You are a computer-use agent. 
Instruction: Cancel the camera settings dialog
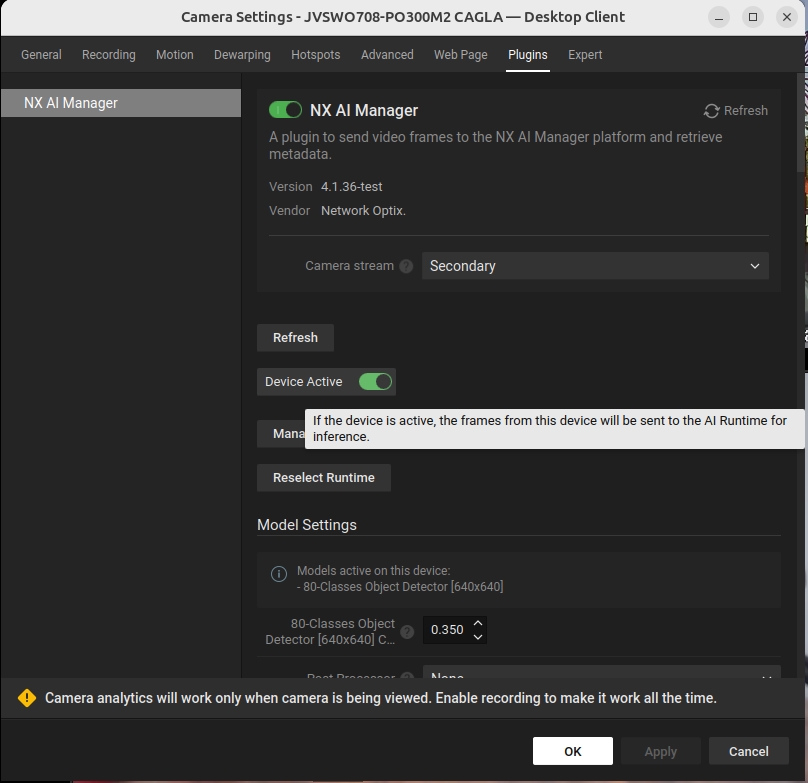coord(748,751)
